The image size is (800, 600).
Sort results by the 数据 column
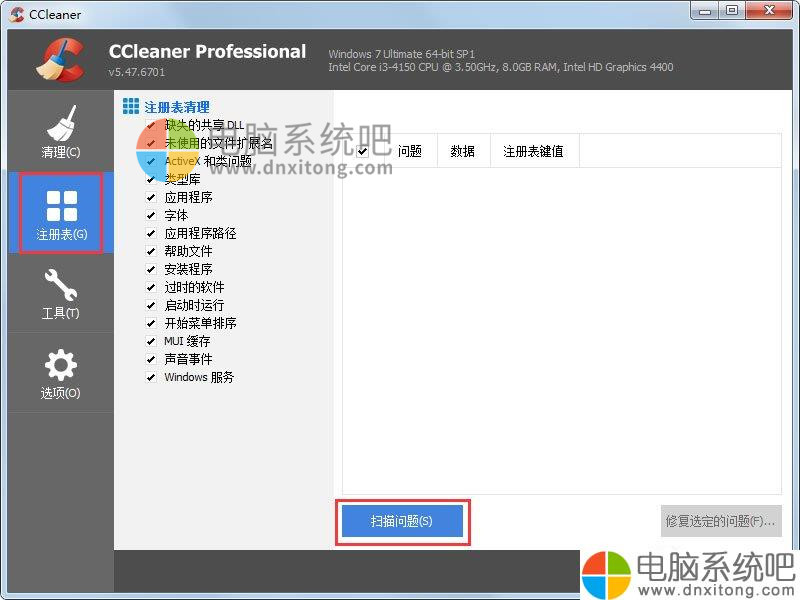coord(463,151)
